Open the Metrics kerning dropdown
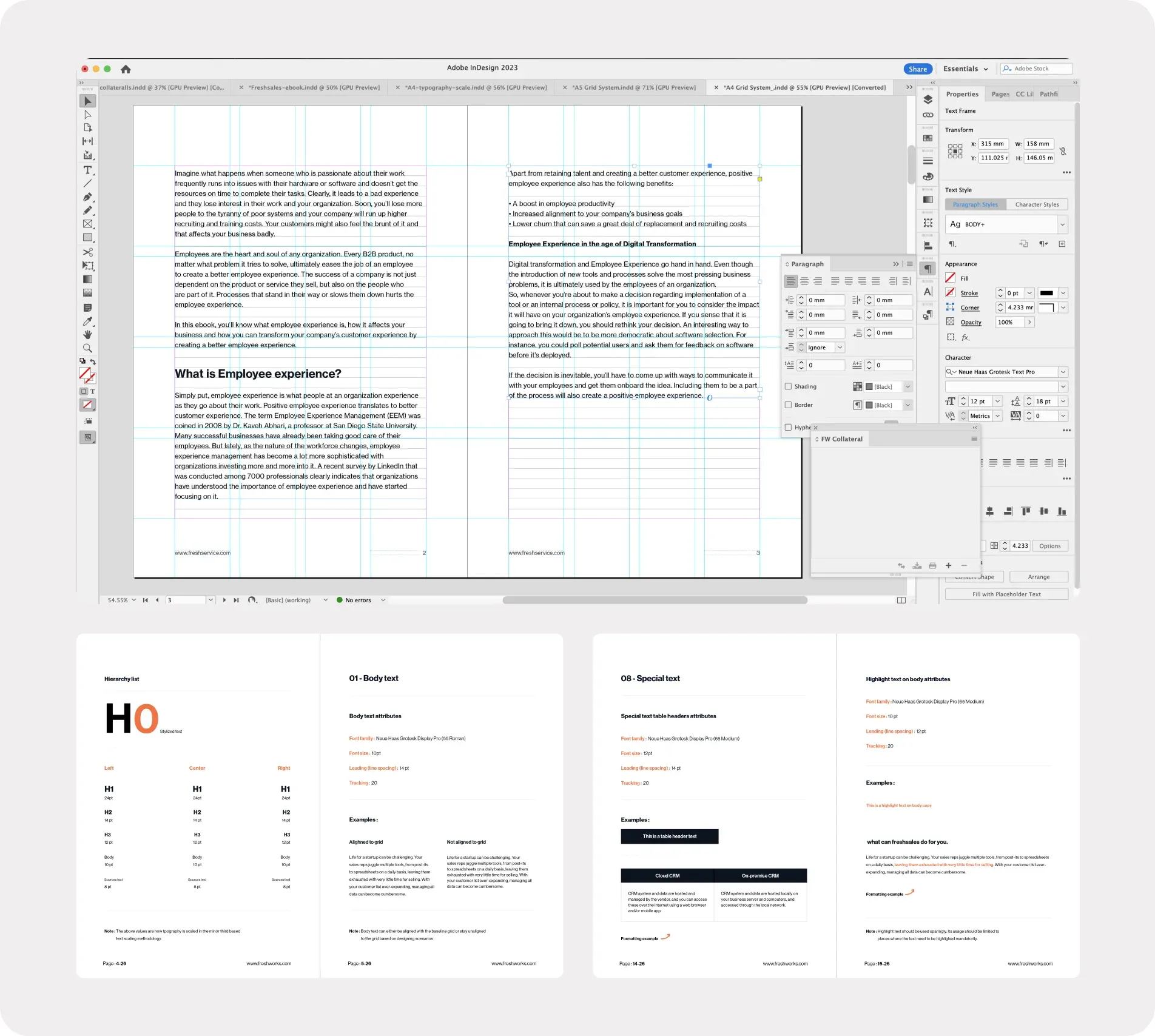Screen dimensions: 1155x1036 (x=997, y=415)
